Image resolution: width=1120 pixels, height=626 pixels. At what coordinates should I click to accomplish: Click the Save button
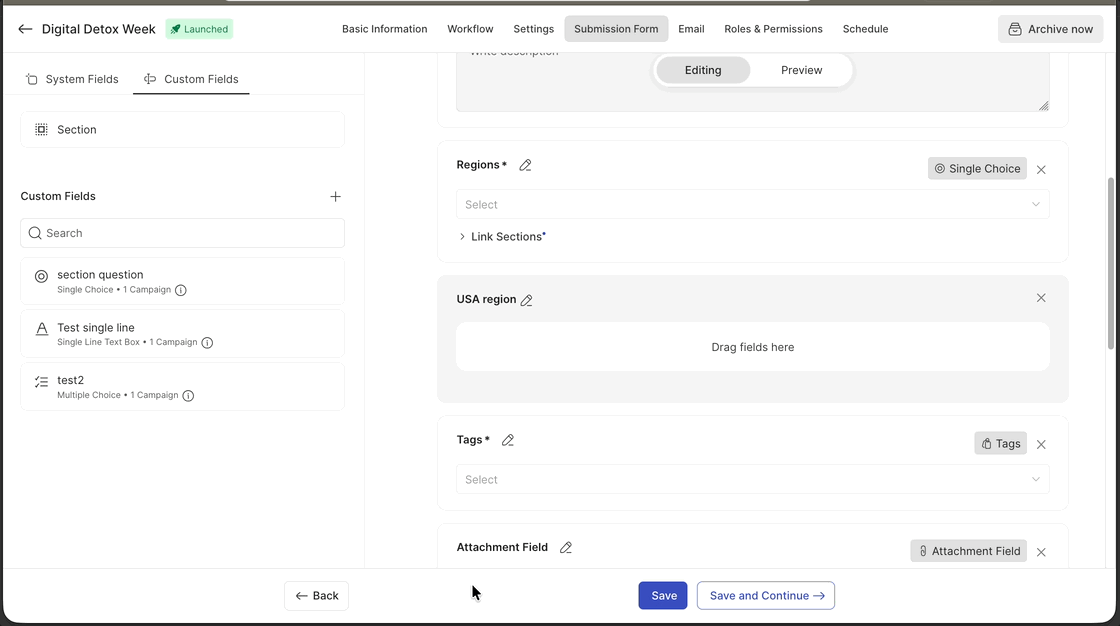pyautogui.click(x=663, y=595)
